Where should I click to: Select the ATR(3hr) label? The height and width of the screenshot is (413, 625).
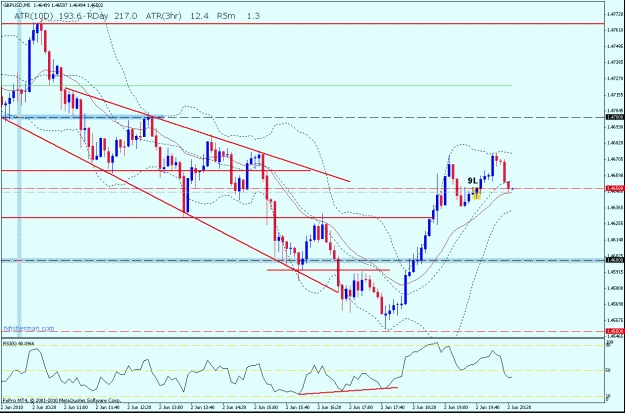(x=163, y=16)
